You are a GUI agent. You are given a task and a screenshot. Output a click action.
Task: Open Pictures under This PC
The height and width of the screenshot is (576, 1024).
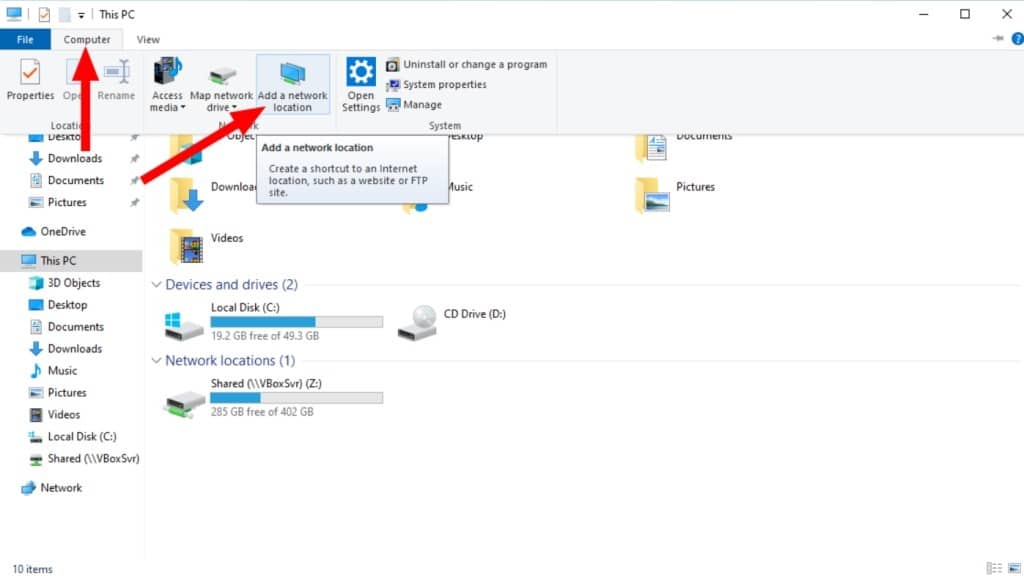point(67,392)
